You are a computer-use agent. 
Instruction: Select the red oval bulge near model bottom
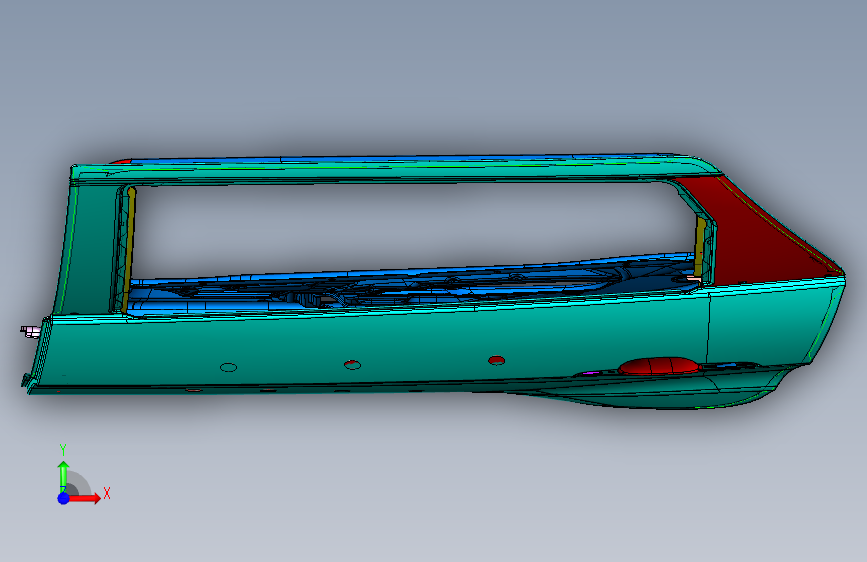click(x=660, y=366)
